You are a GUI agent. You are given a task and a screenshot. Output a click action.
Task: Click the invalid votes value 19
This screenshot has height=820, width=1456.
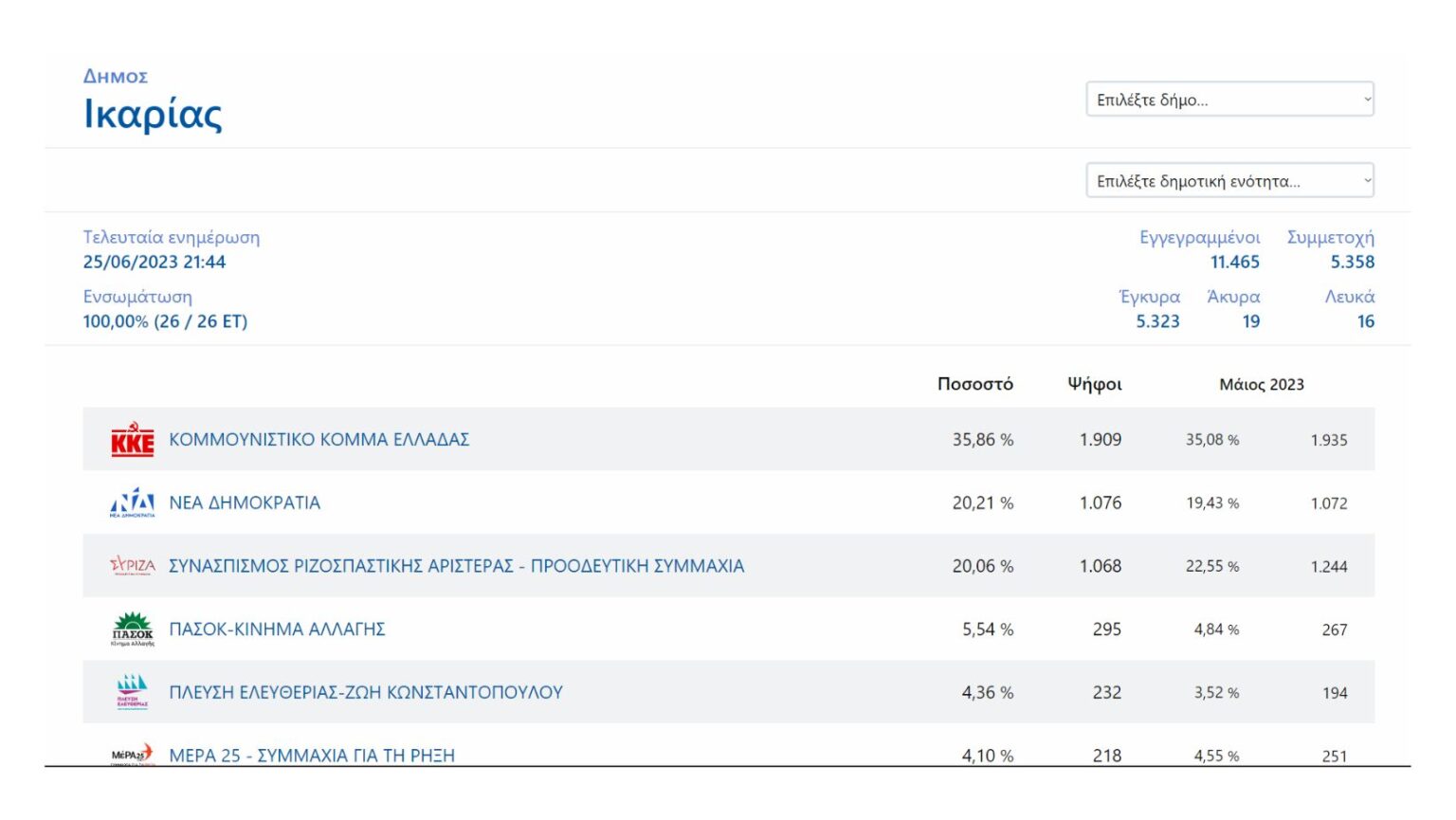click(x=1251, y=321)
